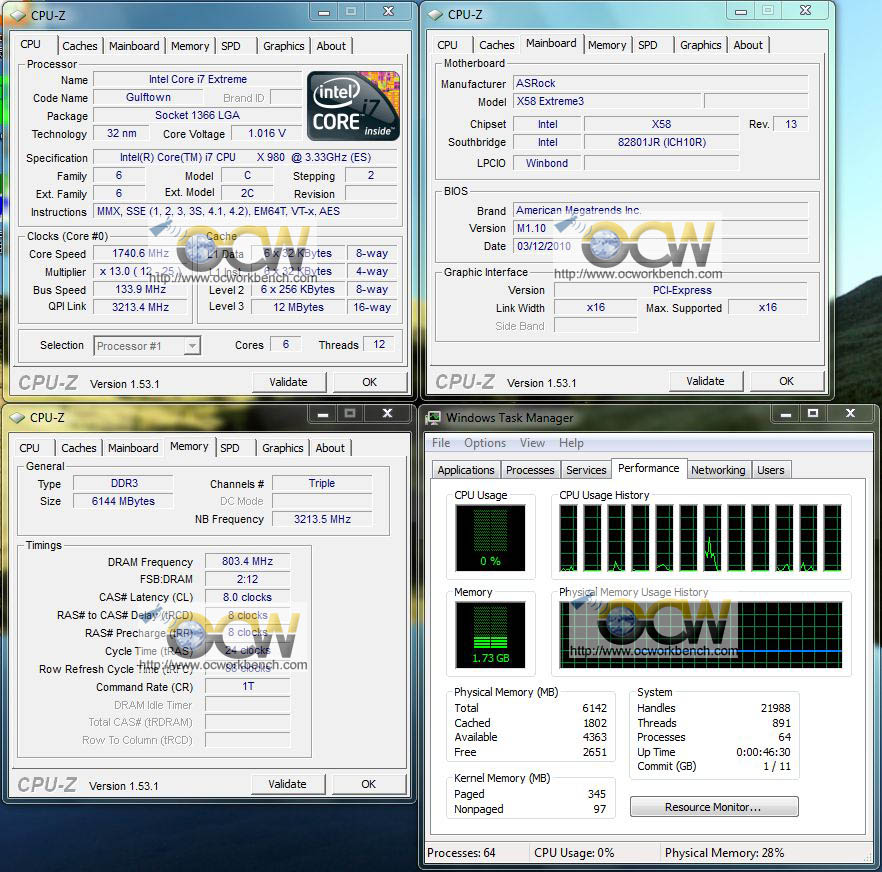The image size is (882, 872).
Task: Click Package value Socket 1366 LGA
Action: (197, 115)
